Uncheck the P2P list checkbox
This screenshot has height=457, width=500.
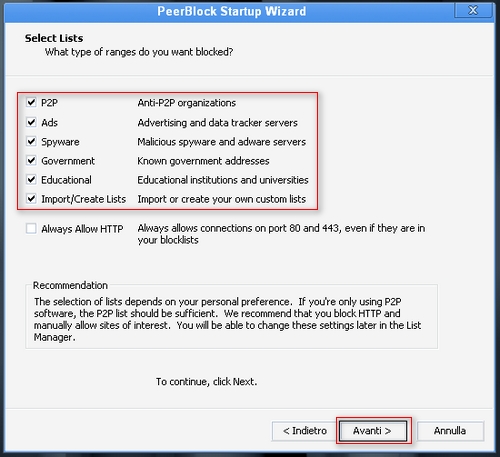(31, 102)
